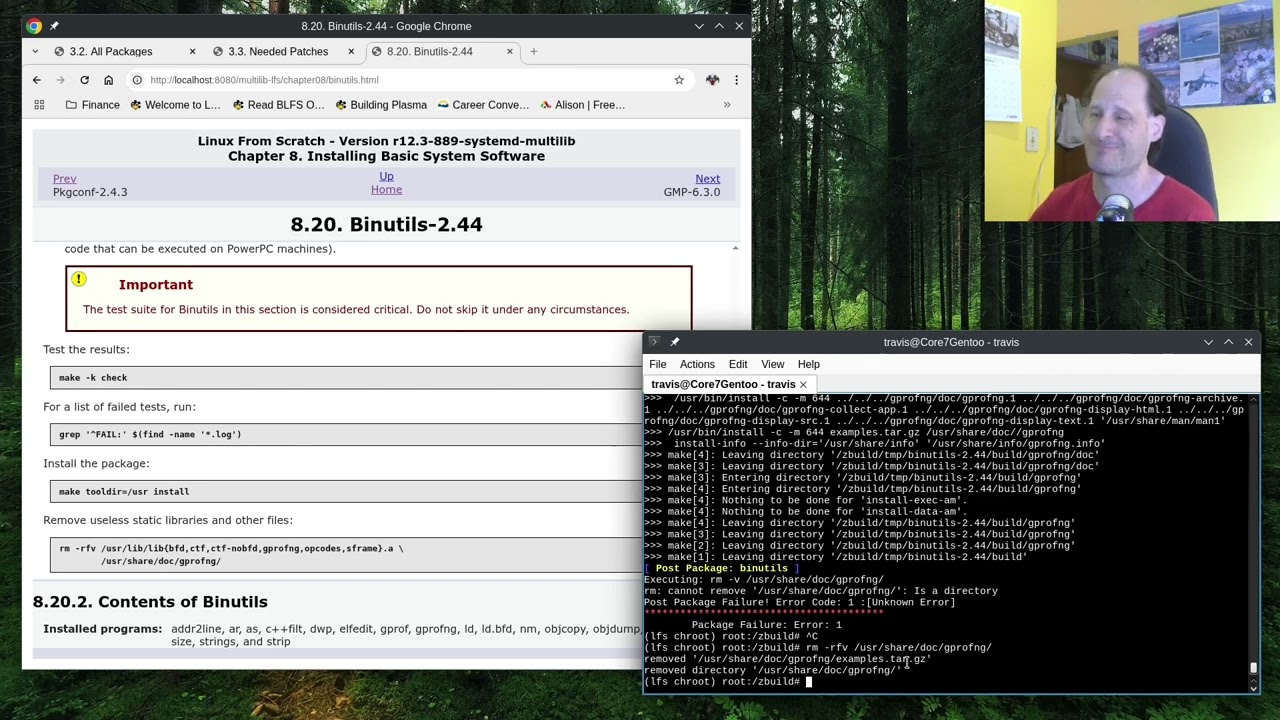Reload the Binutils page in Chrome

(x=84, y=80)
